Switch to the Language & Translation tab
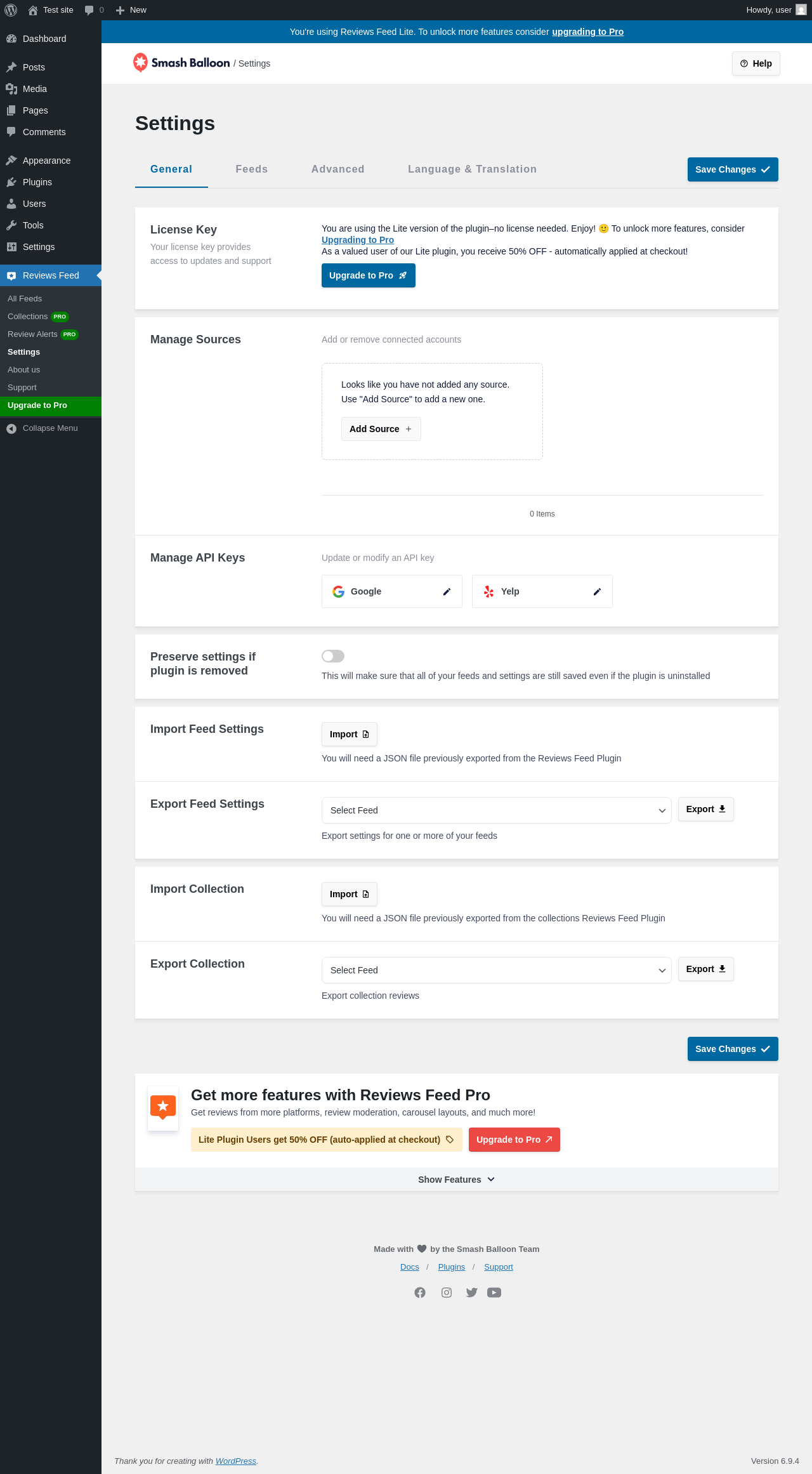 coord(472,169)
